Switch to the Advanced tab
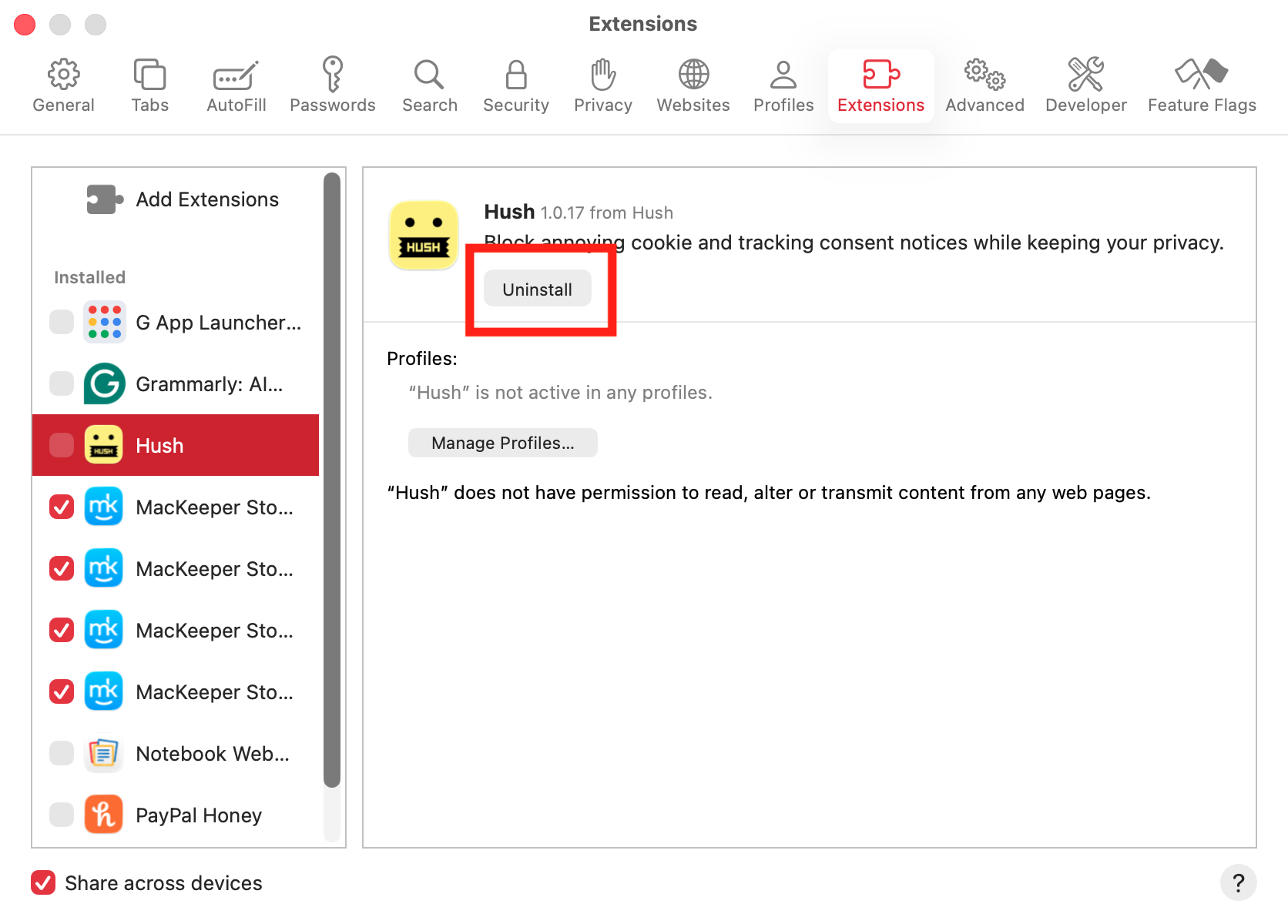 click(984, 85)
